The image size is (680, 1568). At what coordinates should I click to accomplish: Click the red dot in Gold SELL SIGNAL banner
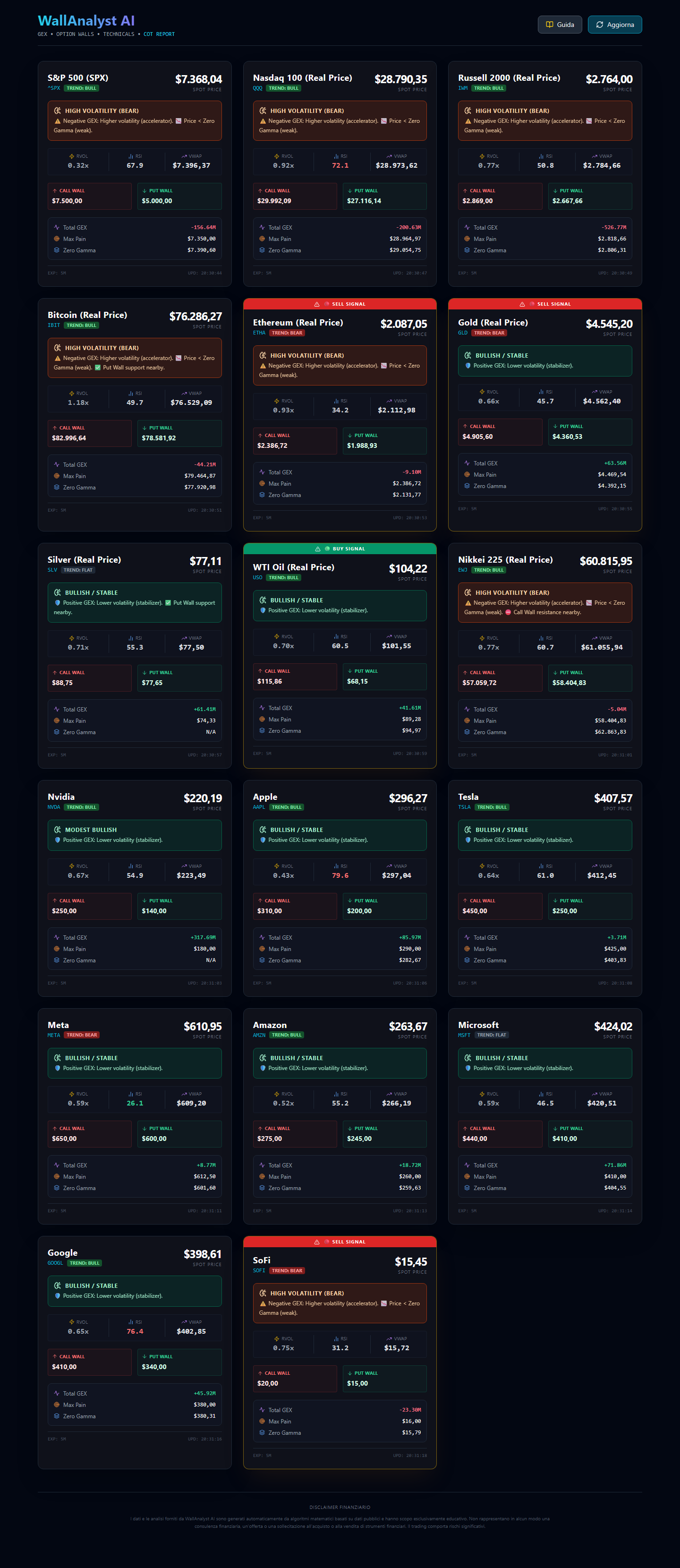(532, 304)
